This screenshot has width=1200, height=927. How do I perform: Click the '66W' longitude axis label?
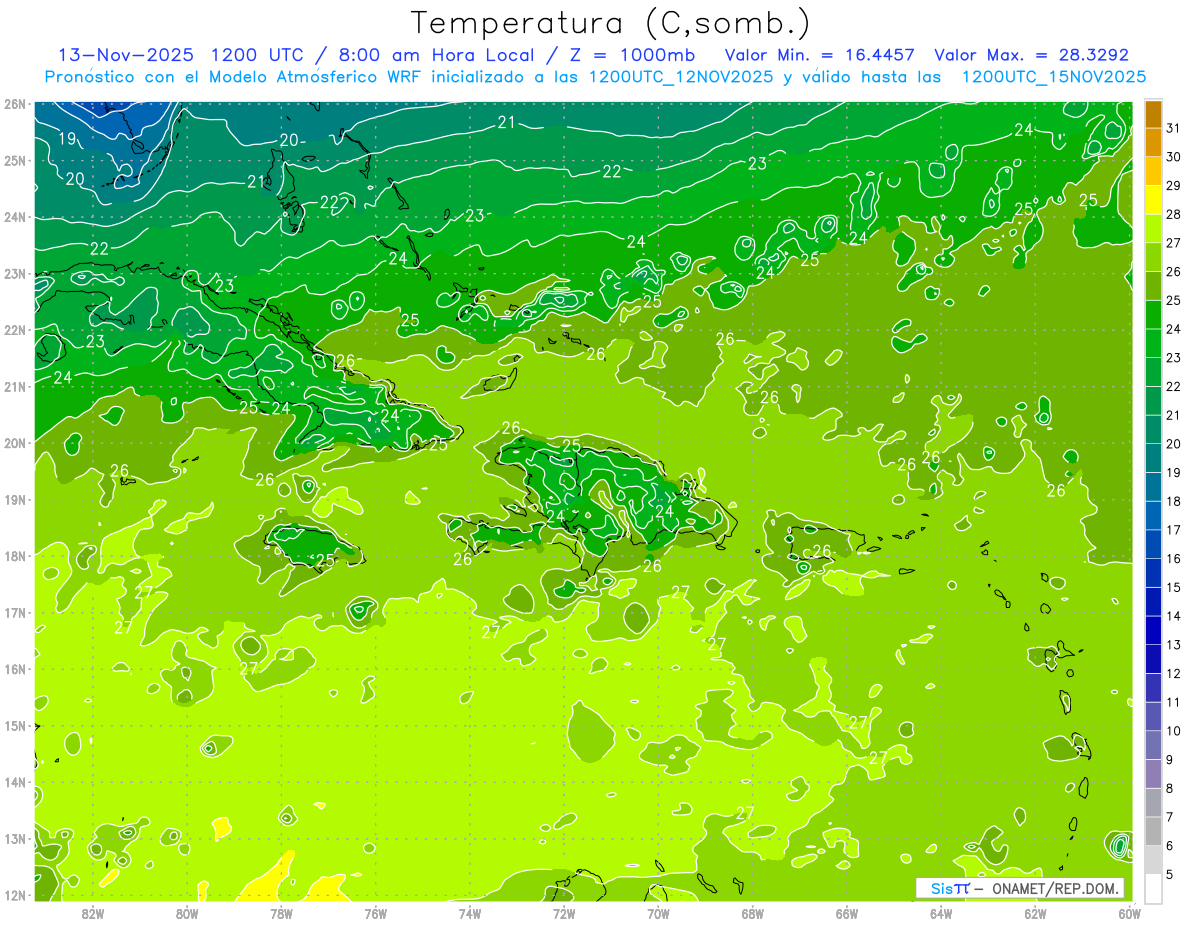click(x=846, y=913)
